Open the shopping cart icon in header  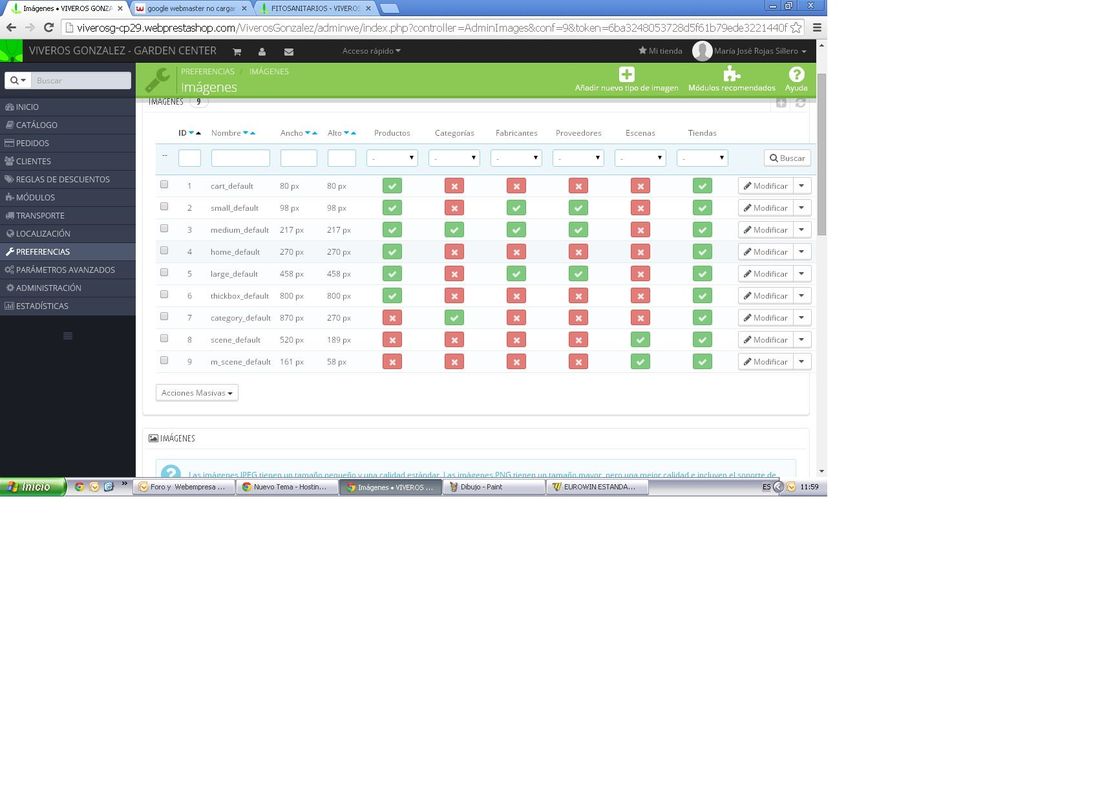click(237, 51)
